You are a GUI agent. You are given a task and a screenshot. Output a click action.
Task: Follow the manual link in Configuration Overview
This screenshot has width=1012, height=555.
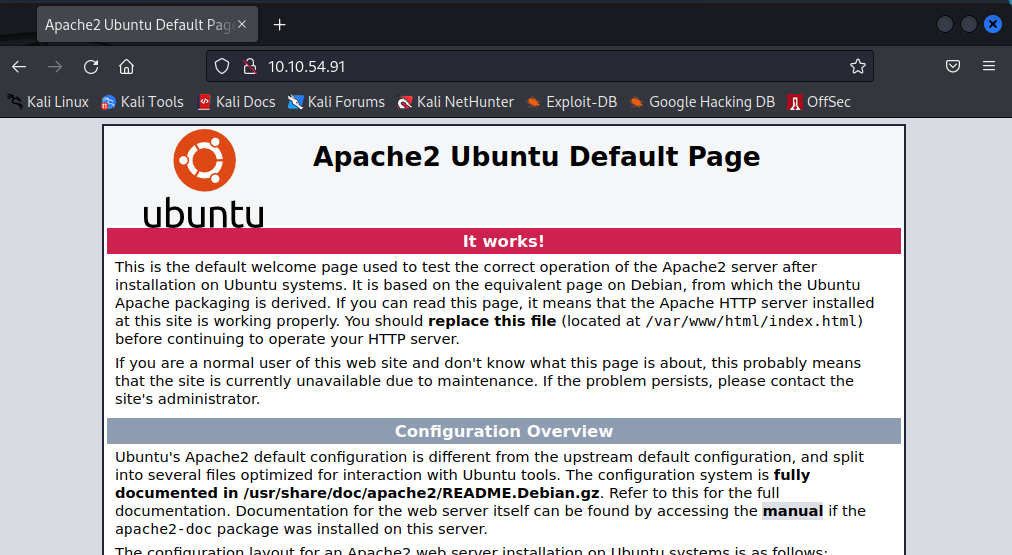[x=793, y=511]
